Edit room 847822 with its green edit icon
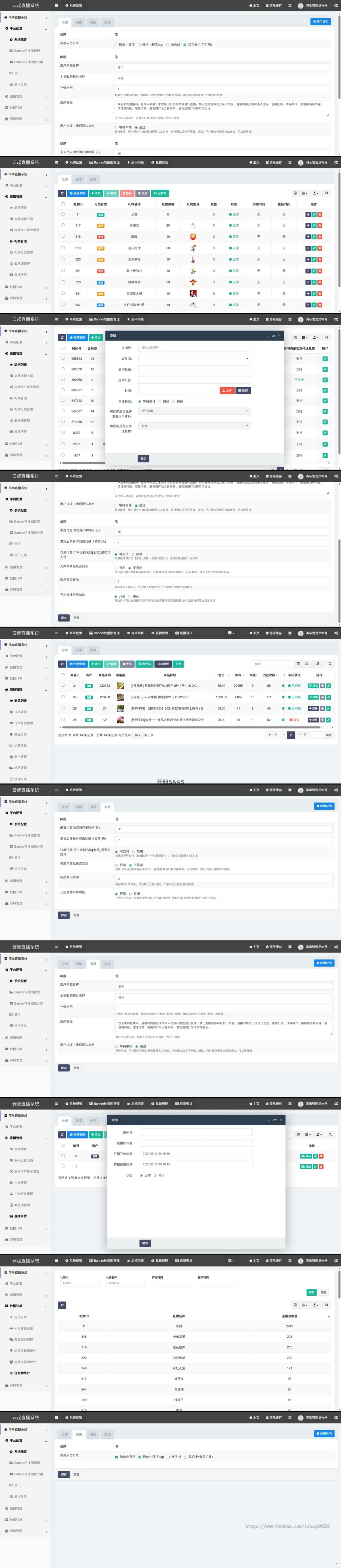This screenshot has width=341, height=1568. pos(325,400)
